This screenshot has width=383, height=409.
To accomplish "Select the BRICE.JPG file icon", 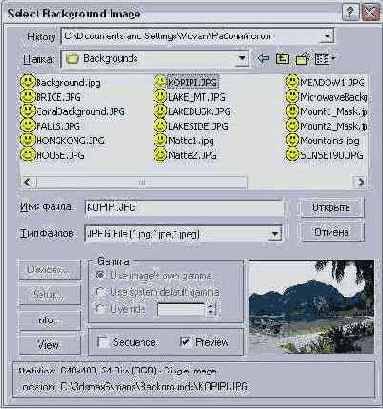I will point(28,97).
